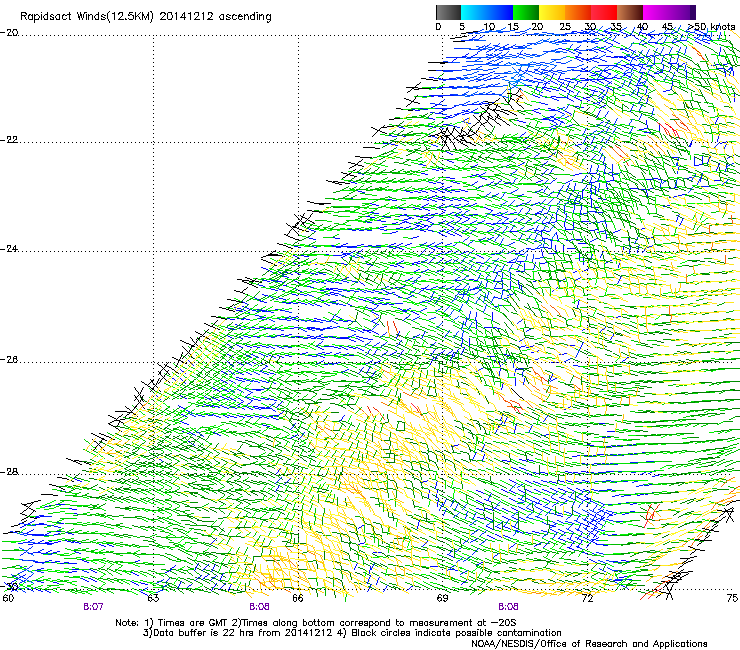Screen dimensions: 740x650
Task: Click the 'Rapidsact Winds(12.5KM) 20141212 ascending' title
Action: (x=146, y=17)
